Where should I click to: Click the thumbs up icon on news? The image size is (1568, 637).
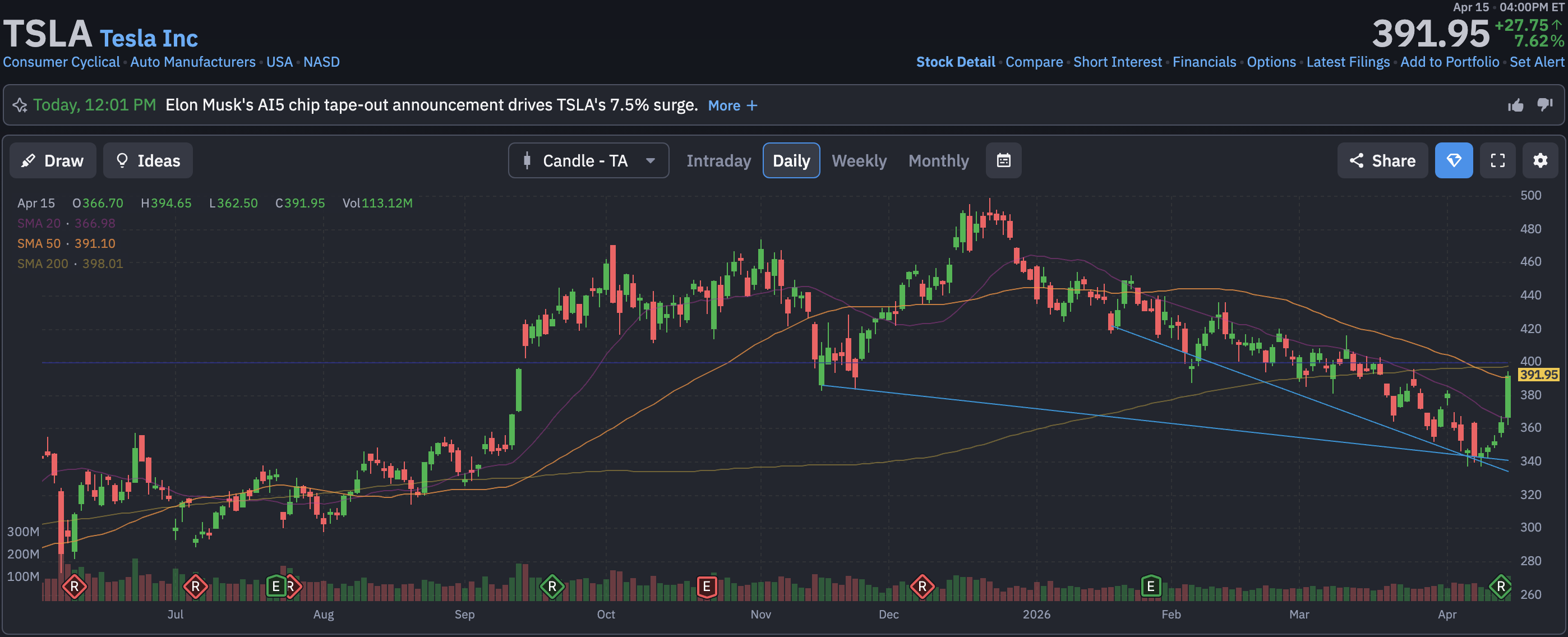1516,105
